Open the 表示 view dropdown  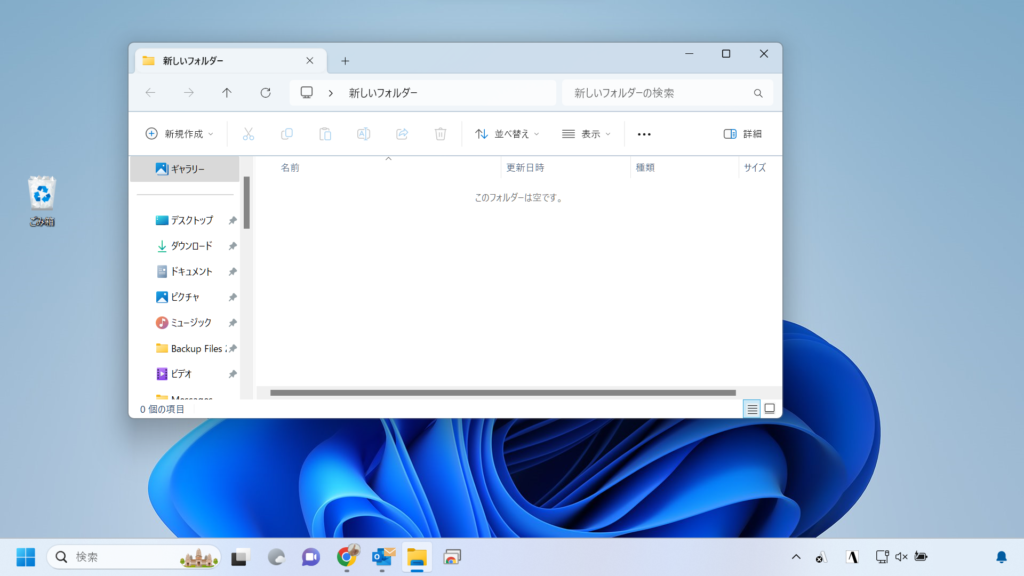(586, 134)
